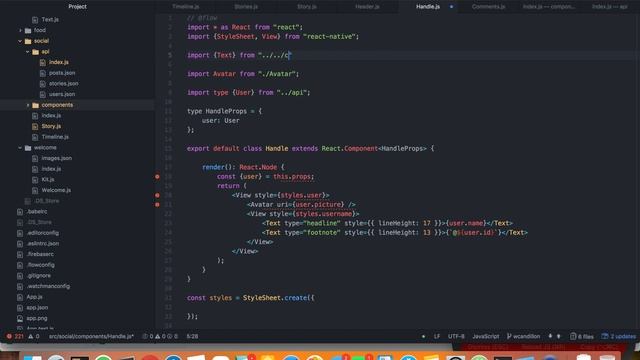Open Story.js in the tree
Screen dimensions: 640x360
[x=51, y=127]
